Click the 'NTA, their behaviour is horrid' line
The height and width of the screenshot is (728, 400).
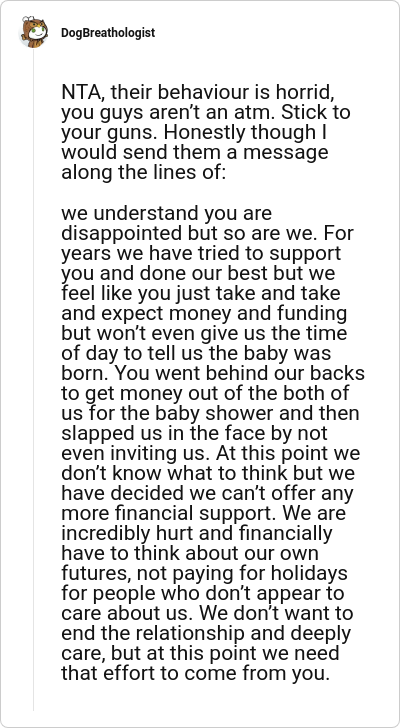[197, 93]
